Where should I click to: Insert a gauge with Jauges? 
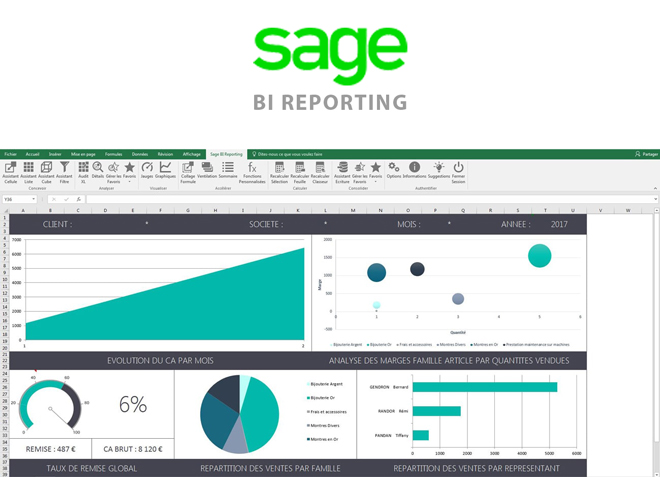(x=147, y=171)
